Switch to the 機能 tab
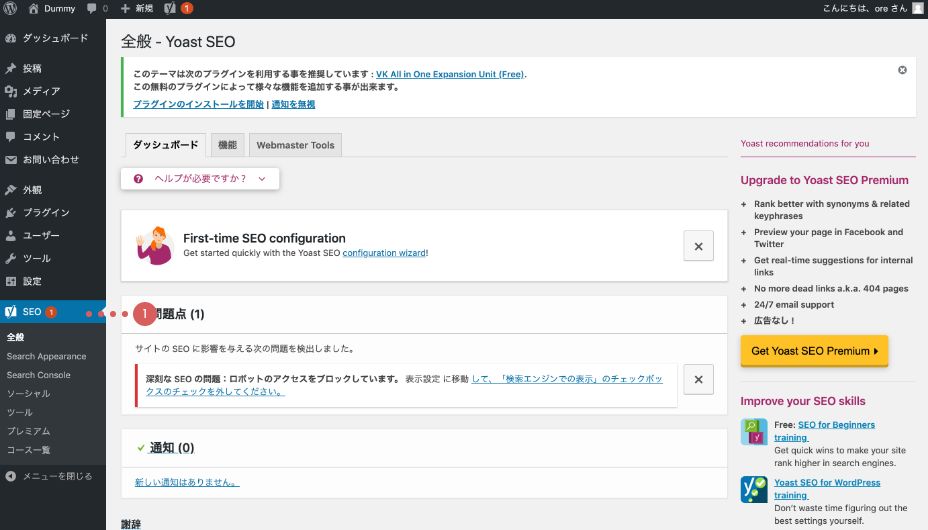This screenshot has height=530, width=928. click(227, 145)
